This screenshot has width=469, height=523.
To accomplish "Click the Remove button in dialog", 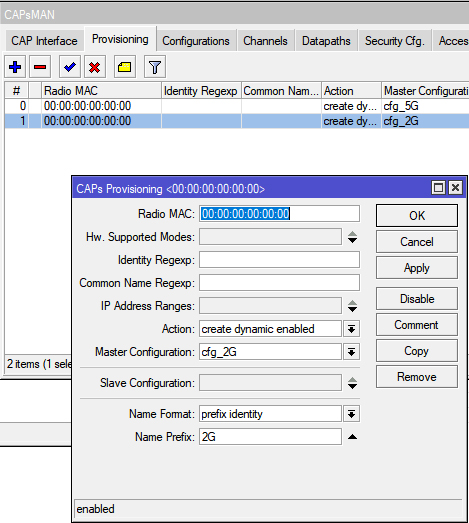I will click(417, 377).
